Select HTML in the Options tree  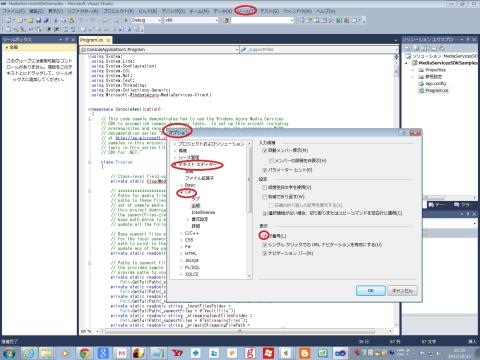[x=191, y=254]
